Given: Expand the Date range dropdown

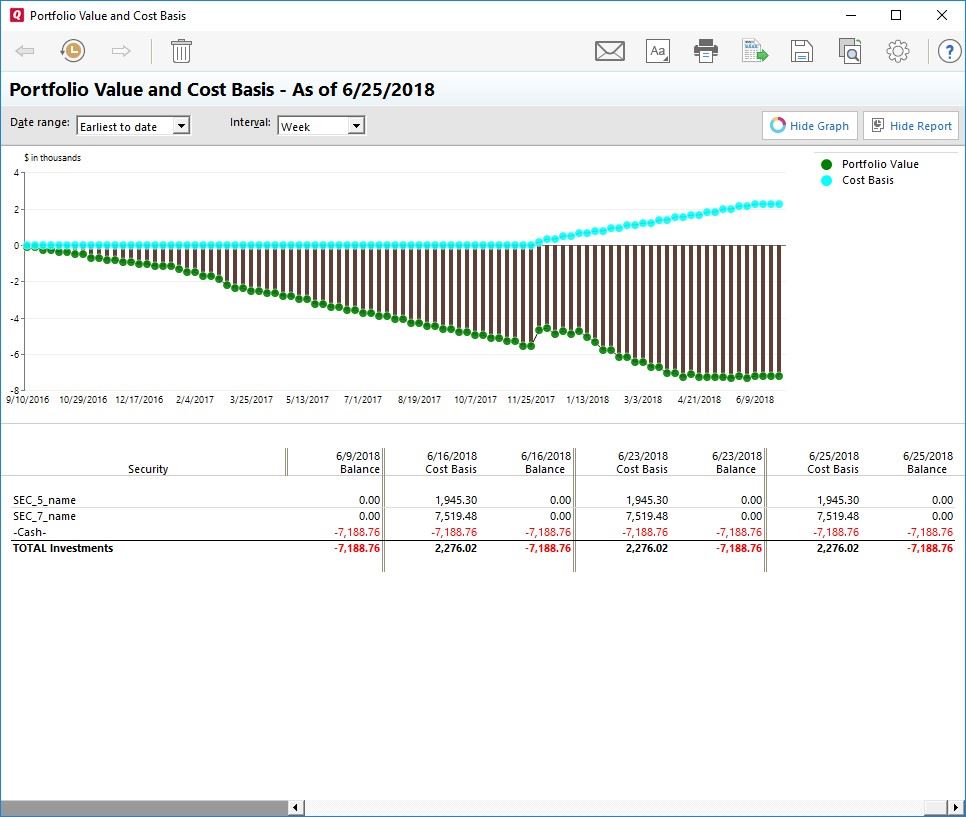Looking at the screenshot, I should coord(180,126).
